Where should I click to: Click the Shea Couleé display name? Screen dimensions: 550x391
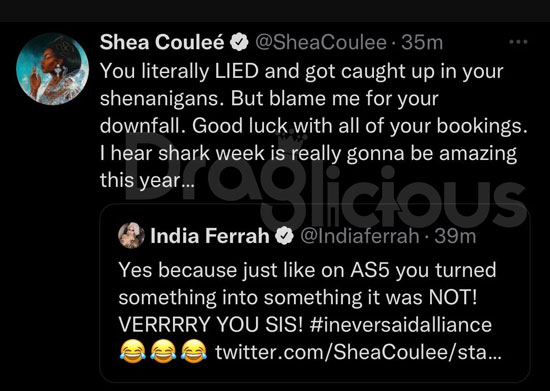pyautogui.click(x=162, y=42)
